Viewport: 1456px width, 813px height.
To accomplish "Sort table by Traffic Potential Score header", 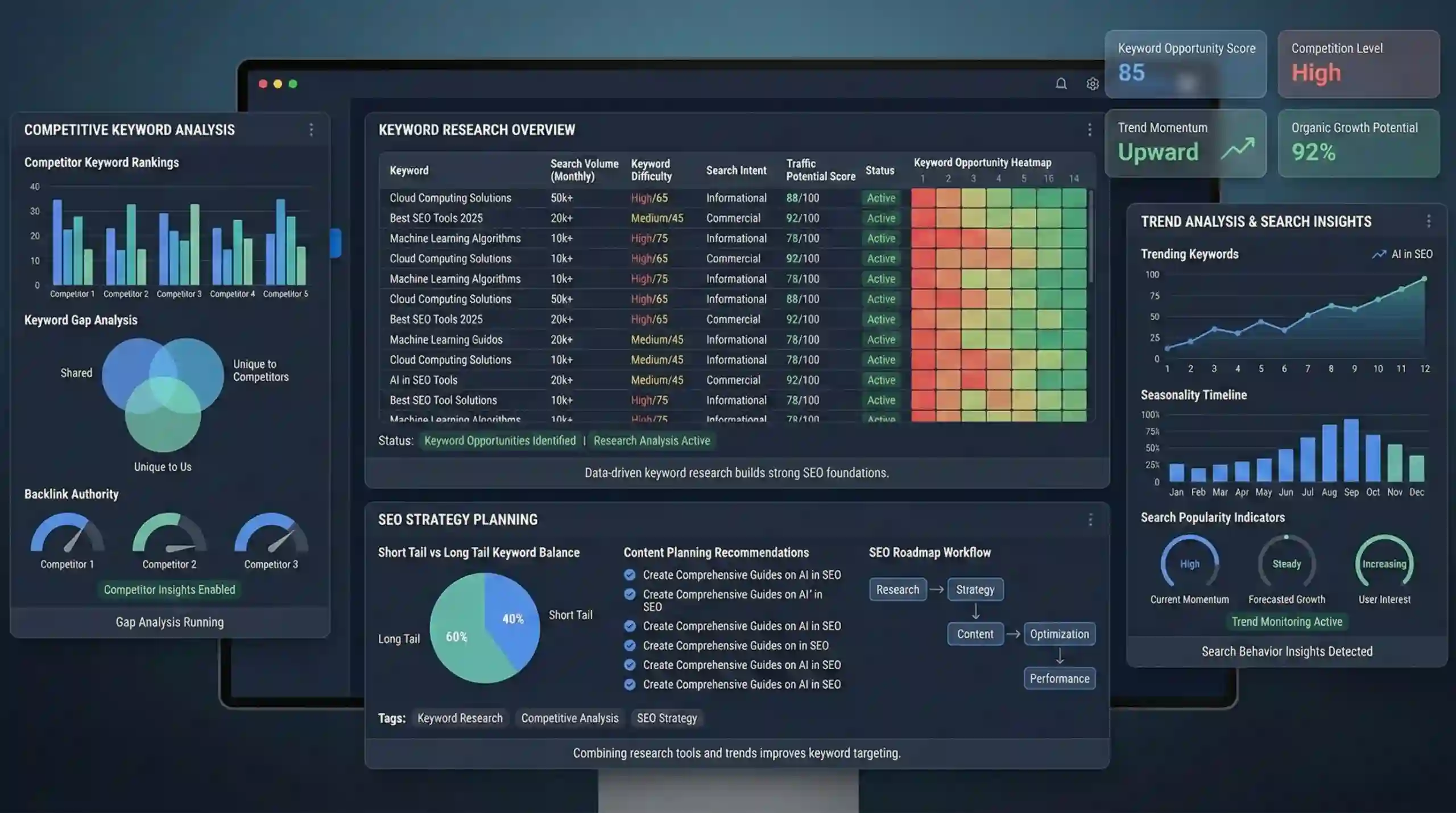I will point(820,170).
